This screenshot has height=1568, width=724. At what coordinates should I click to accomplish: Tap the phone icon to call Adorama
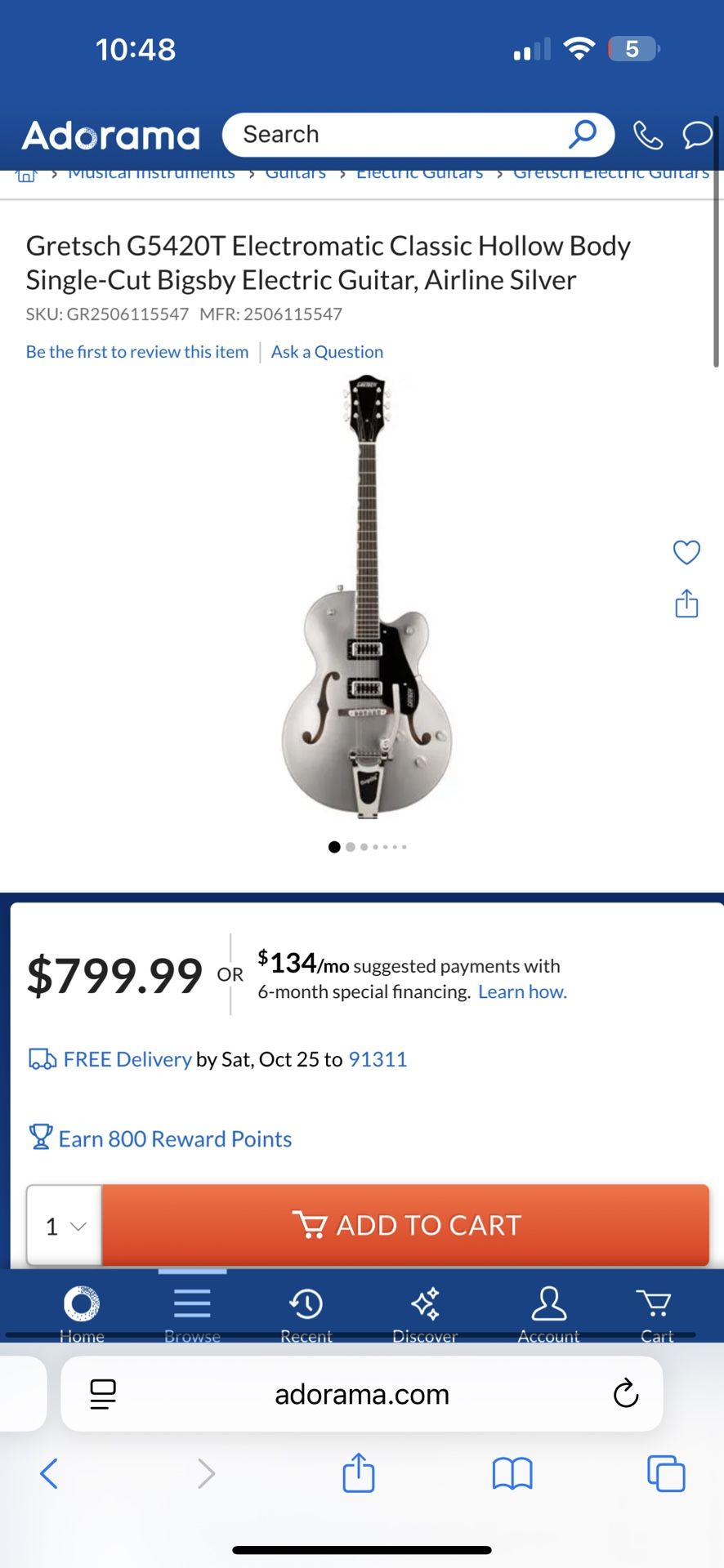click(x=648, y=136)
